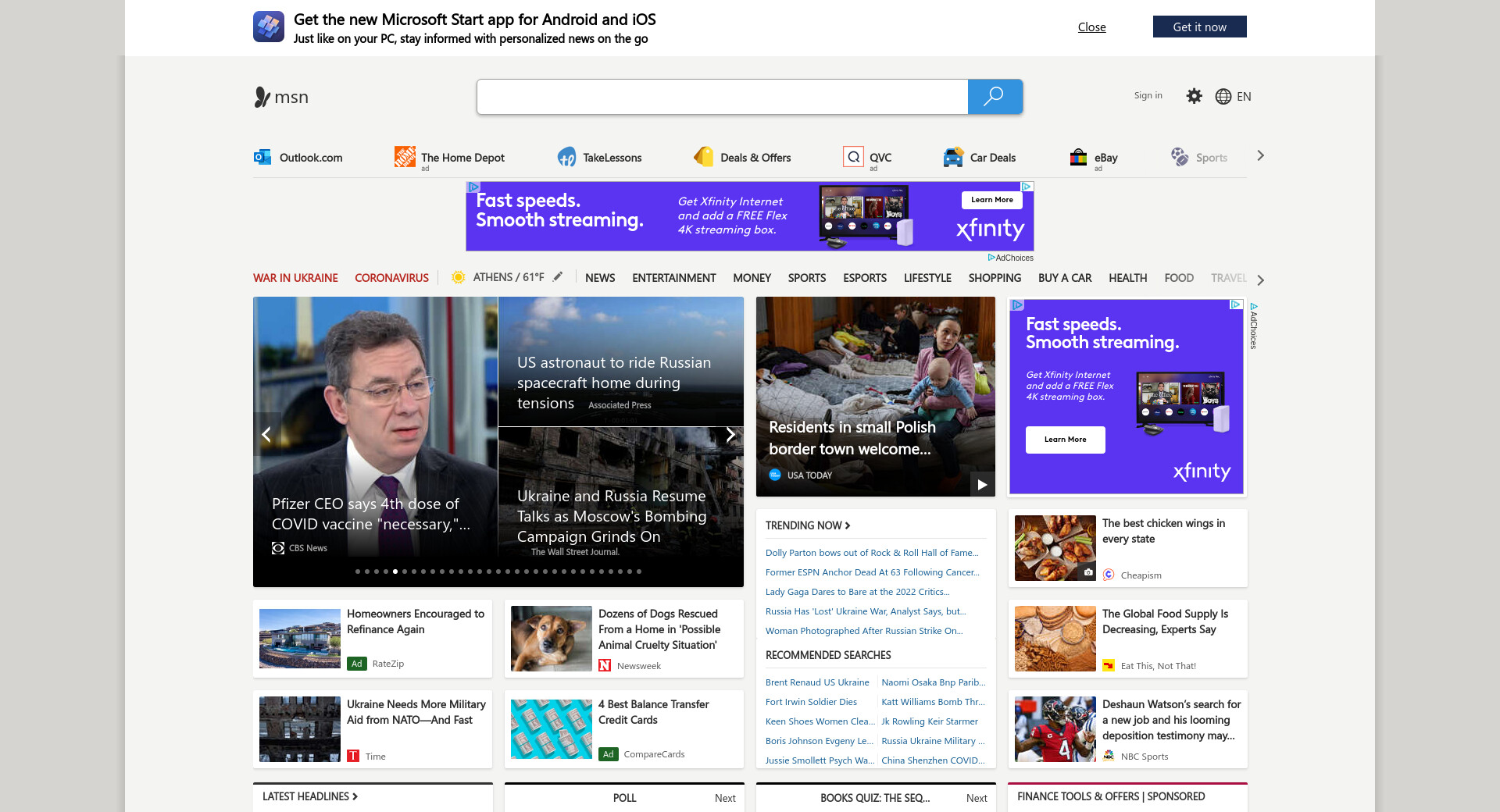Open settings gear icon

pyautogui.click(x=1194, y=96)
